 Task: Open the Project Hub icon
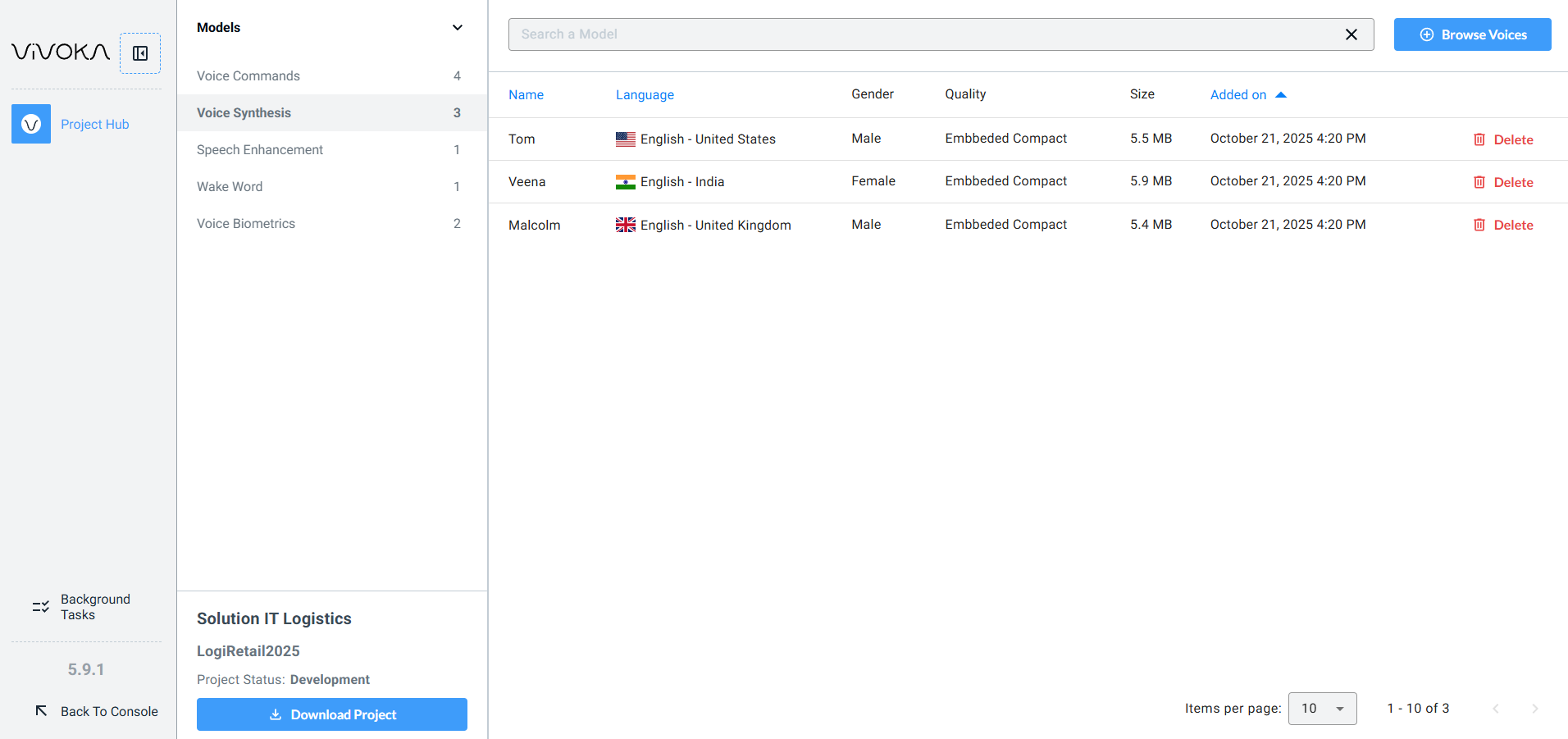pos(31,124)
